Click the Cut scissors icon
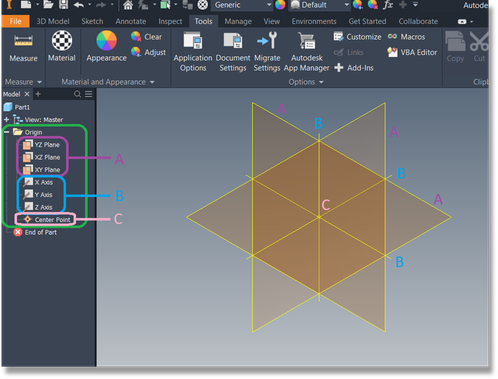The width and height of the screenshot is (498, 379). click(x=479, y=41)
